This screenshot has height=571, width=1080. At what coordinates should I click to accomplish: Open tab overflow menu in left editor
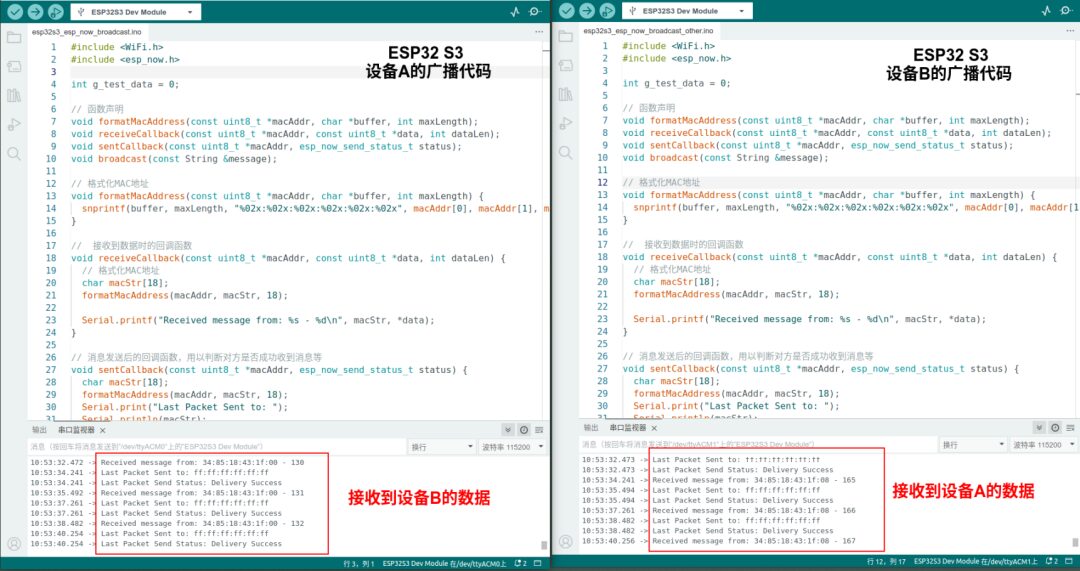click(x=539, y=32)
